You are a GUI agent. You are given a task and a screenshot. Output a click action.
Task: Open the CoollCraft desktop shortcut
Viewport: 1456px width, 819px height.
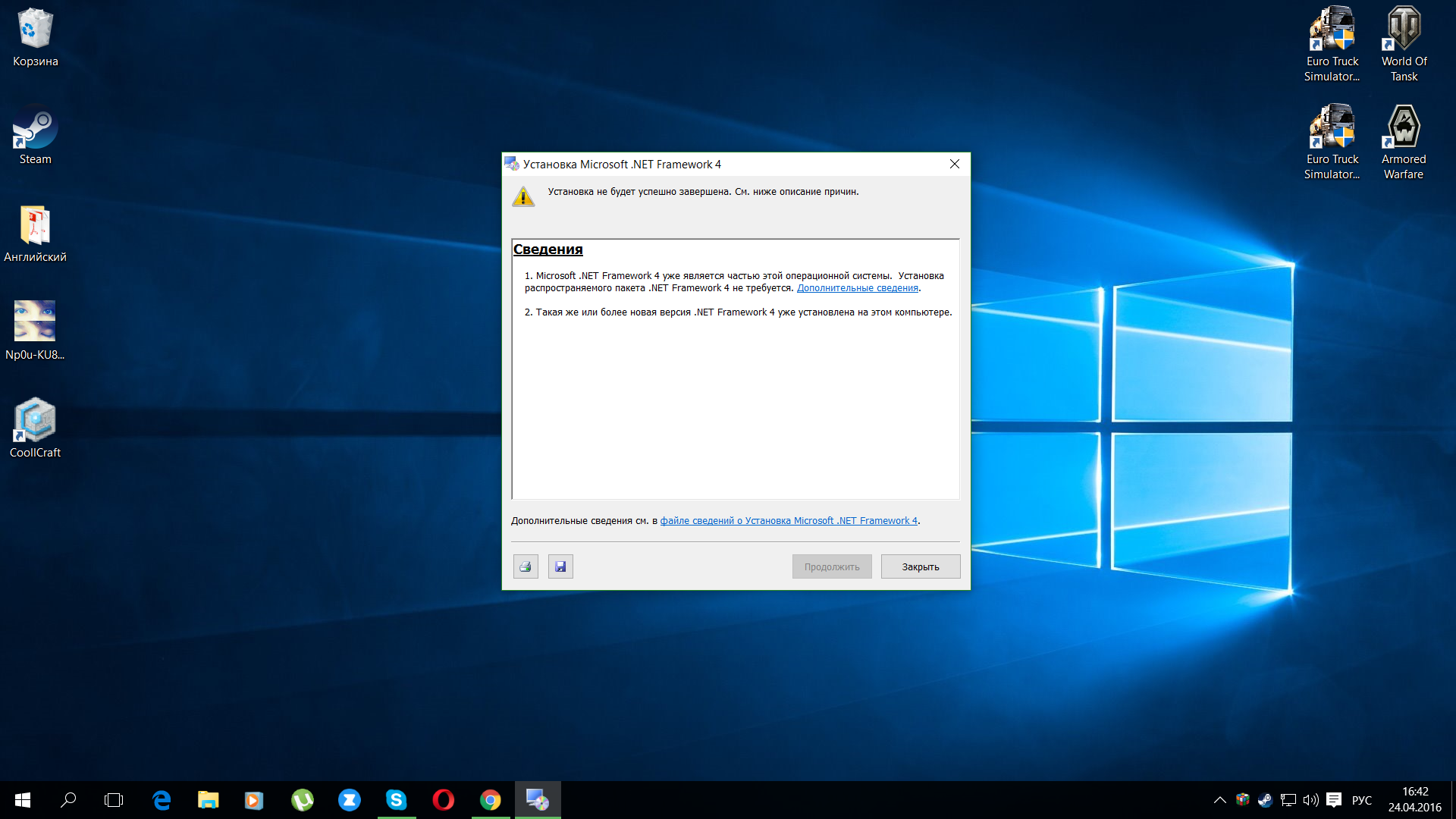click(35, 428)
